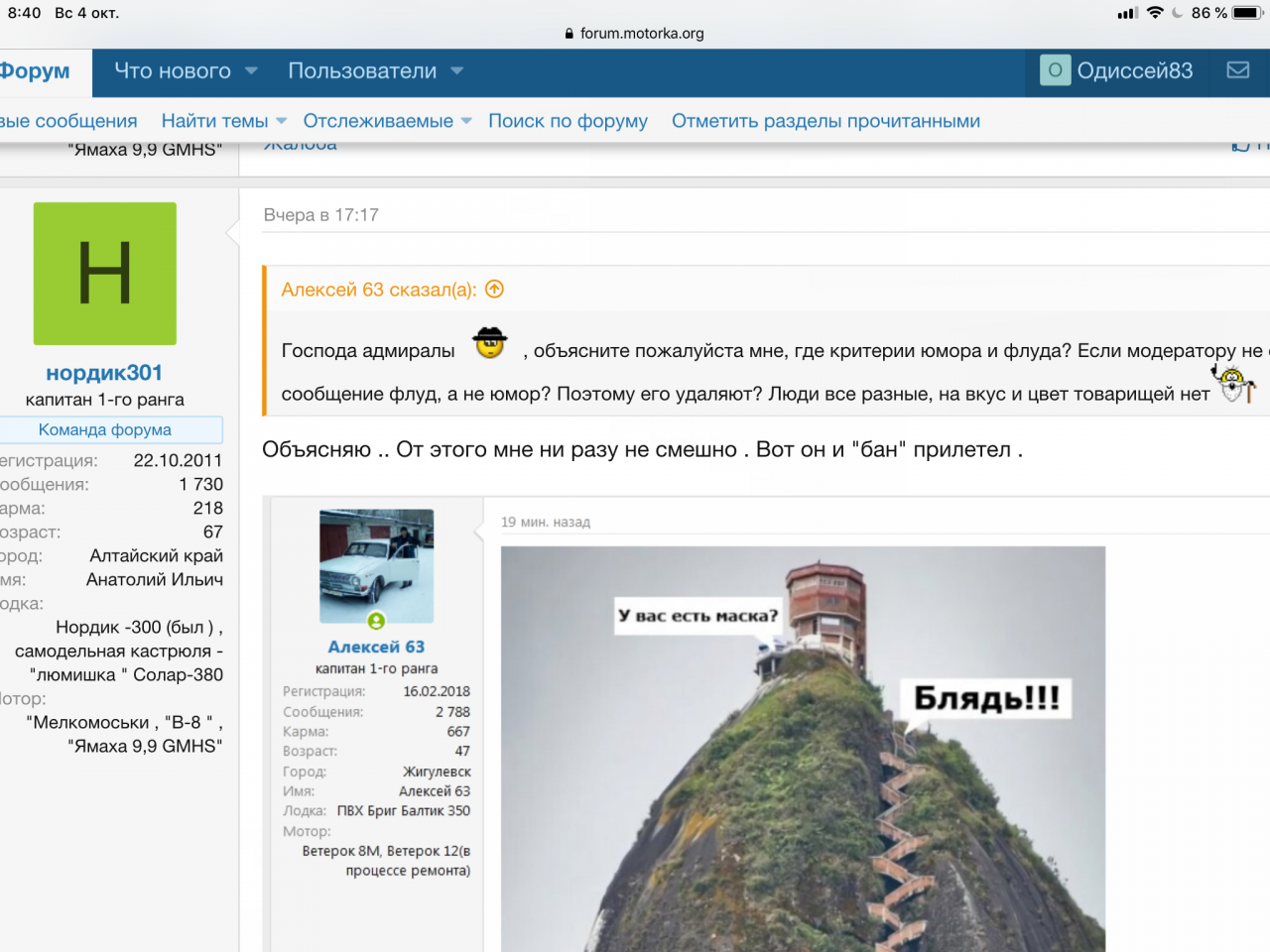
Task: Click the Алексей 63 username link
Action: tap(376, 647)
